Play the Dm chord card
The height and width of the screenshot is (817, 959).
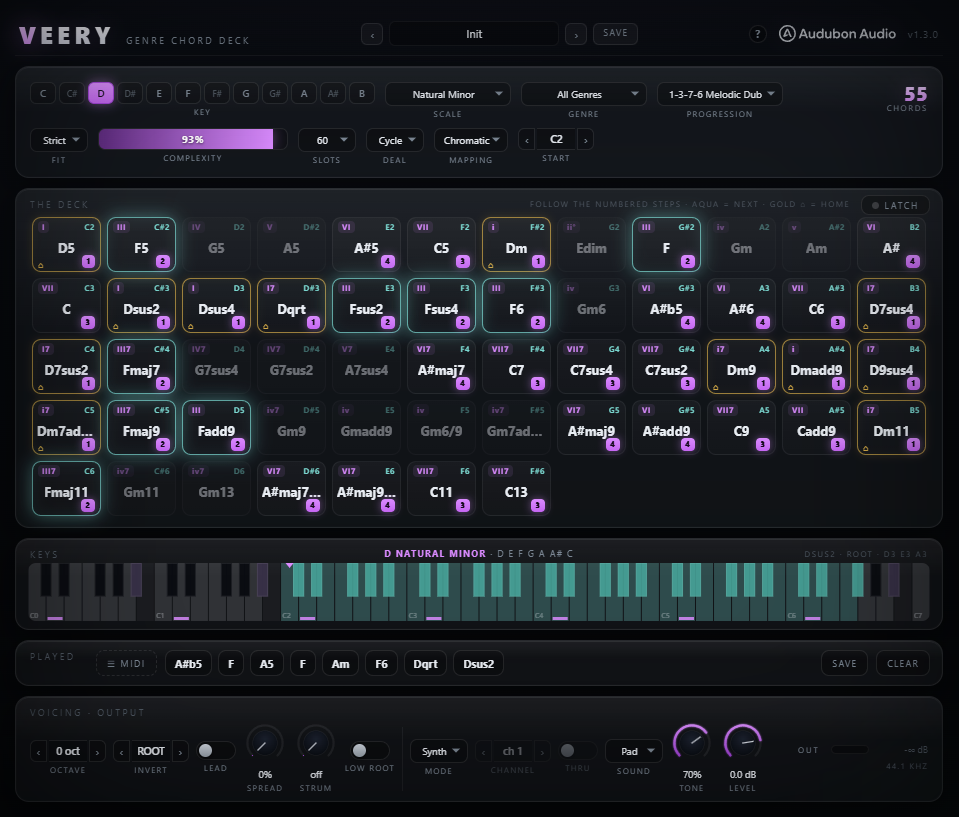pyautogui.click(x=516, y=245)
